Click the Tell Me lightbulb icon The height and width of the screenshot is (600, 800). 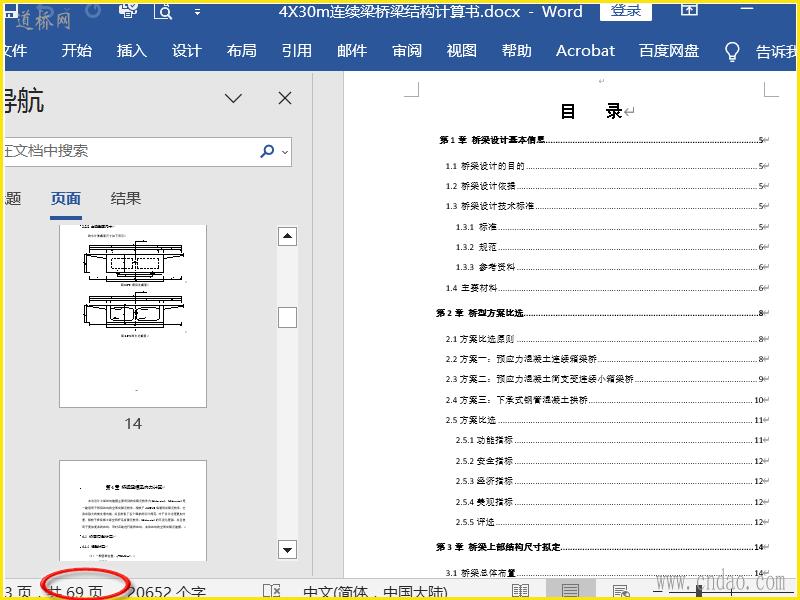pyautogui.click(x=732, y=51)
